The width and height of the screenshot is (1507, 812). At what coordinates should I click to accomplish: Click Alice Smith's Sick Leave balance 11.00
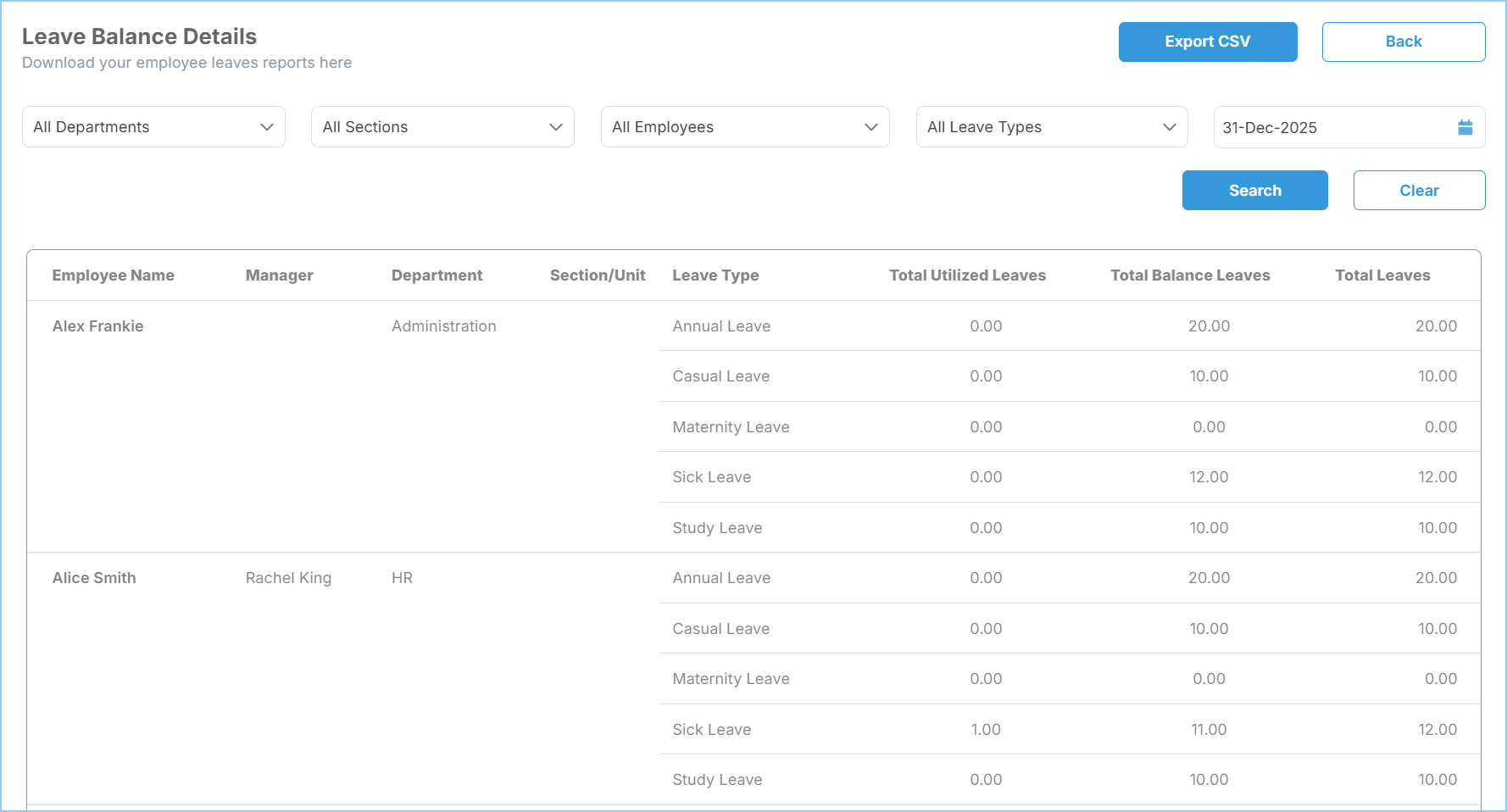click(1209, 730)
